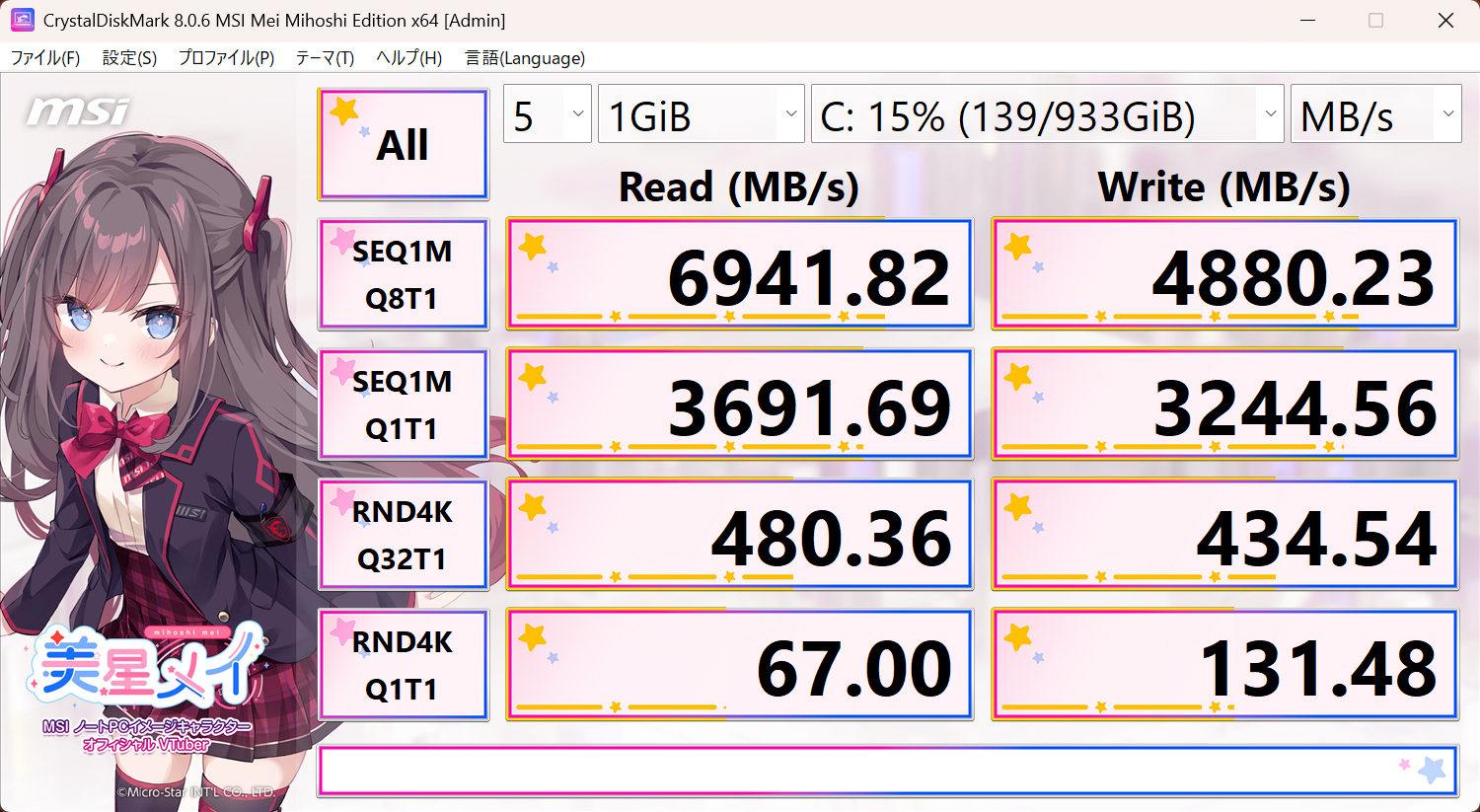Open the C: drive selection dropdown
Screen dimensions: 1480x812
[x=1046, y=113]
